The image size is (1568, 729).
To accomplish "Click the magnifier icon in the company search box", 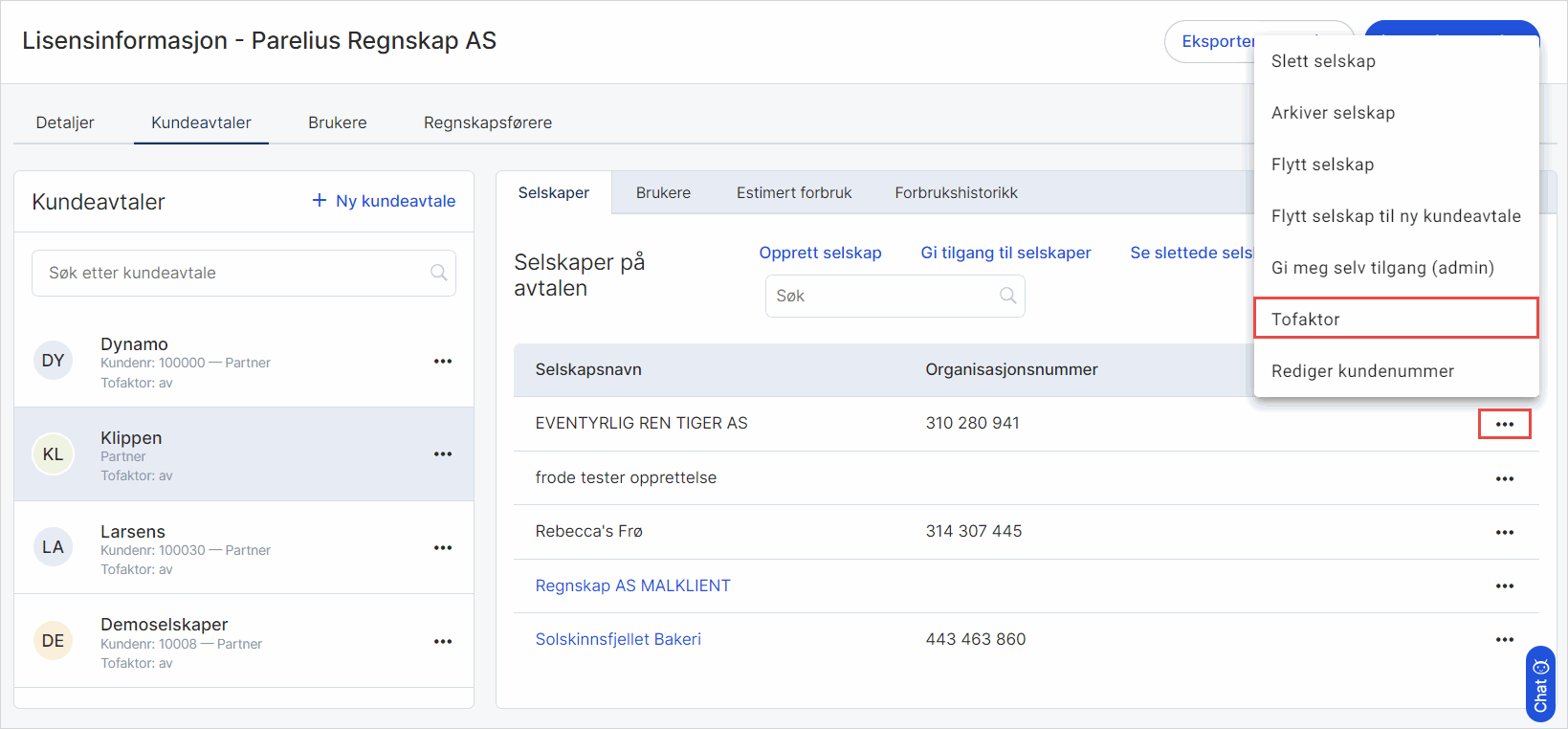I will (x=1007, y=296).
